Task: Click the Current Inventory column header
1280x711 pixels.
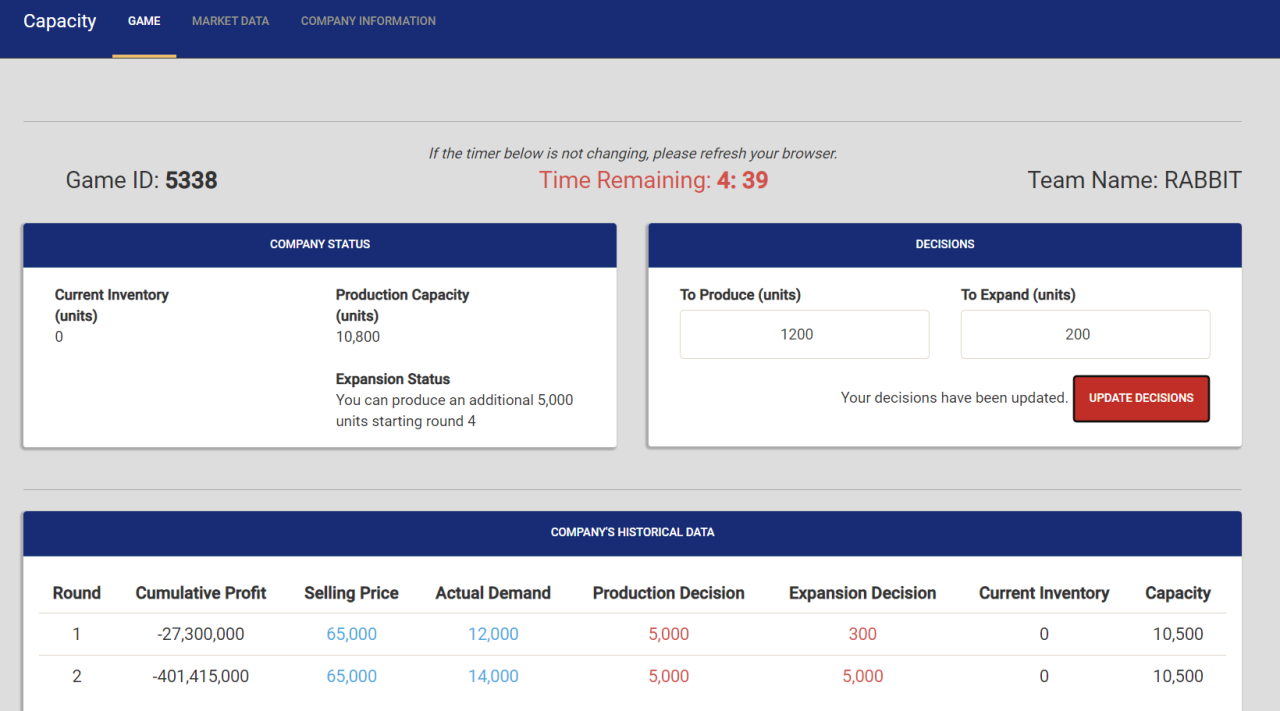Action: tap(1044, 593)
